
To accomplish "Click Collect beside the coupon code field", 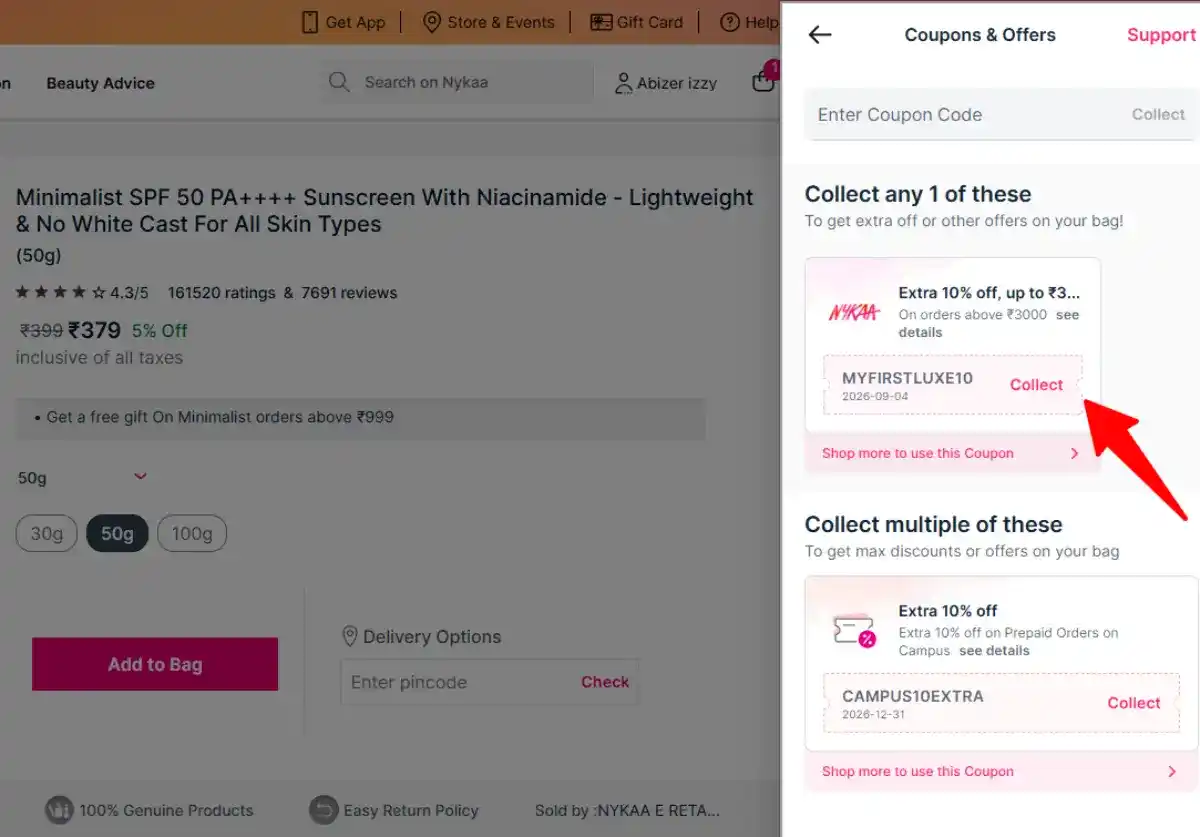I will point(1158,115).
